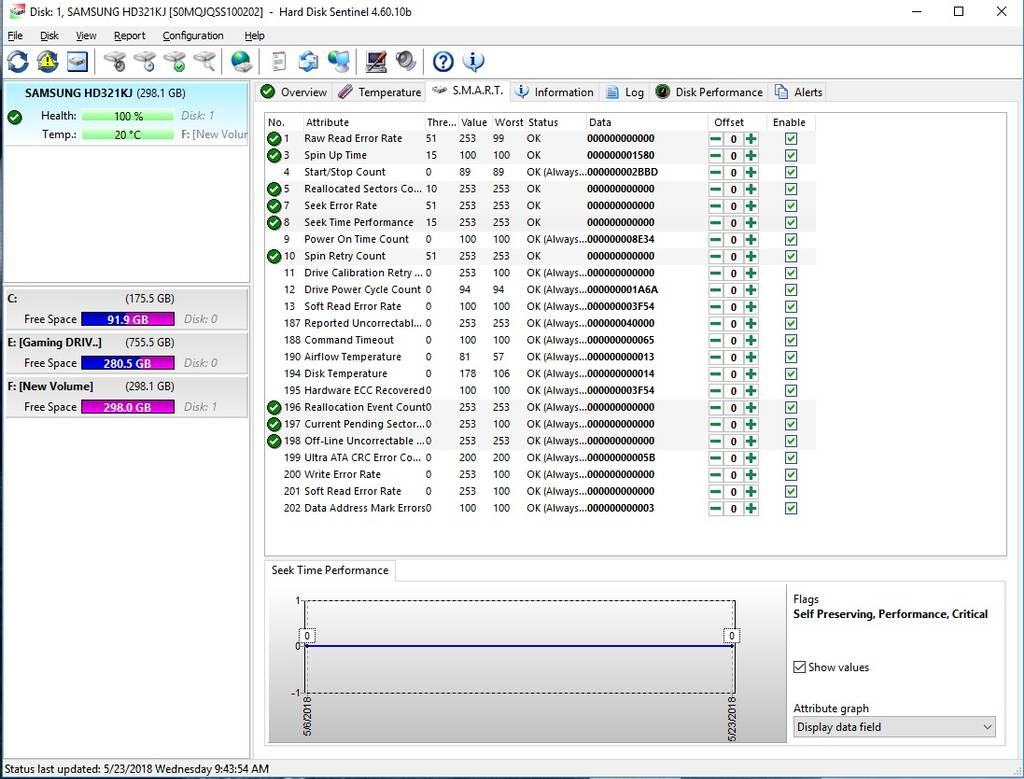Click the Offset value field for Spin Retry Count

coord(733,256)
